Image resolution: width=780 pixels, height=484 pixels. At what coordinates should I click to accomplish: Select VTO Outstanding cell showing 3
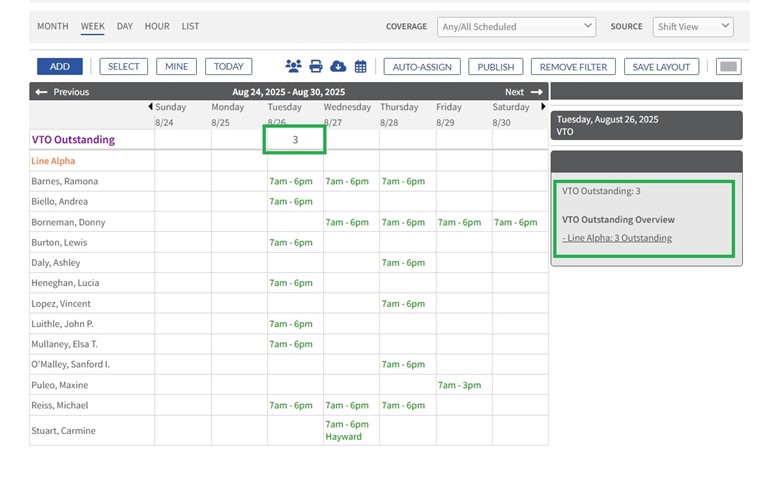[x=295, y=140]
